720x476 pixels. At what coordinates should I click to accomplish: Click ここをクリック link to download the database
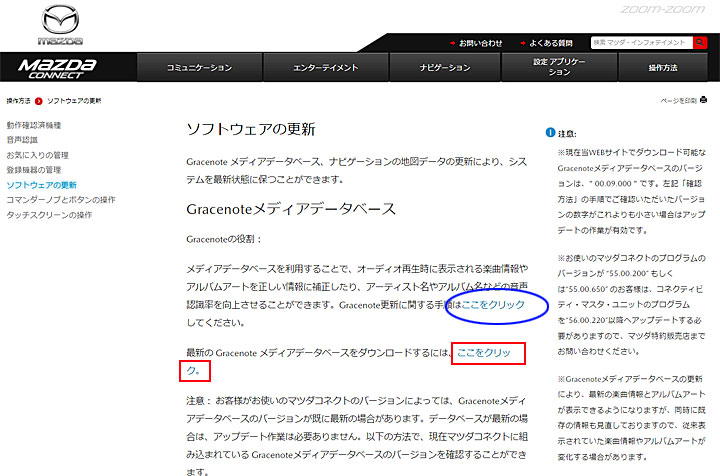point(484,353)
